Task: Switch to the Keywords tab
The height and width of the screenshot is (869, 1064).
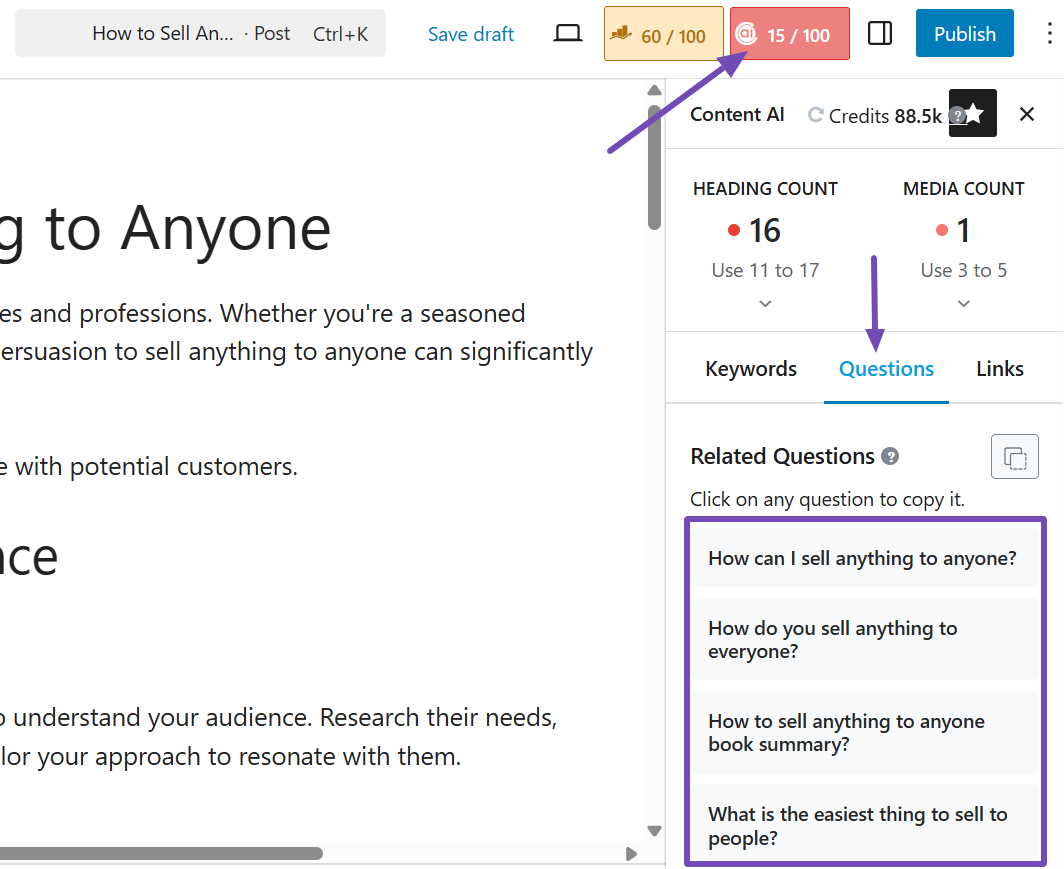Action: pyautogui.click(x=751, y=369)
